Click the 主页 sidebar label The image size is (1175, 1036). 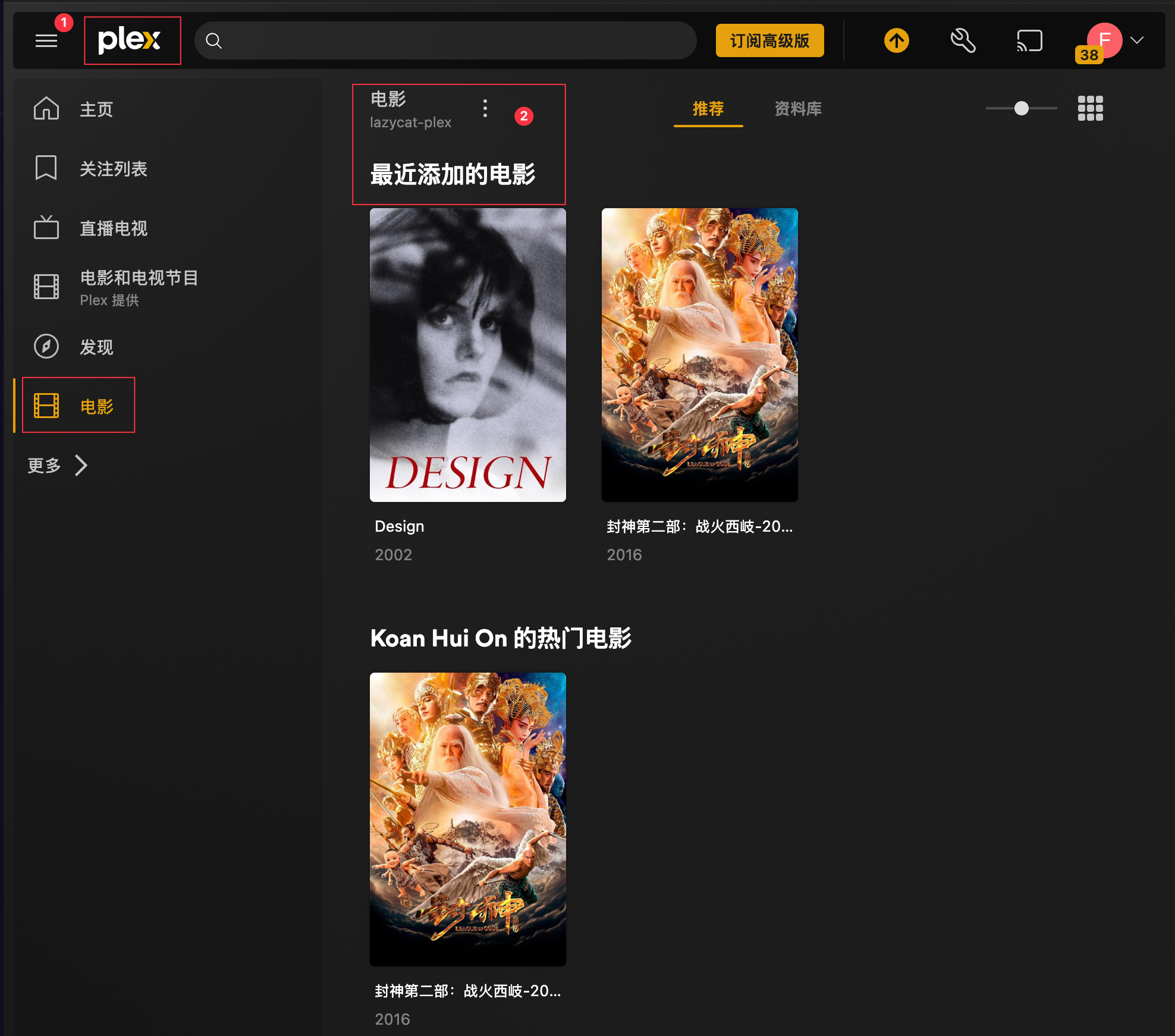click(96, 109)
